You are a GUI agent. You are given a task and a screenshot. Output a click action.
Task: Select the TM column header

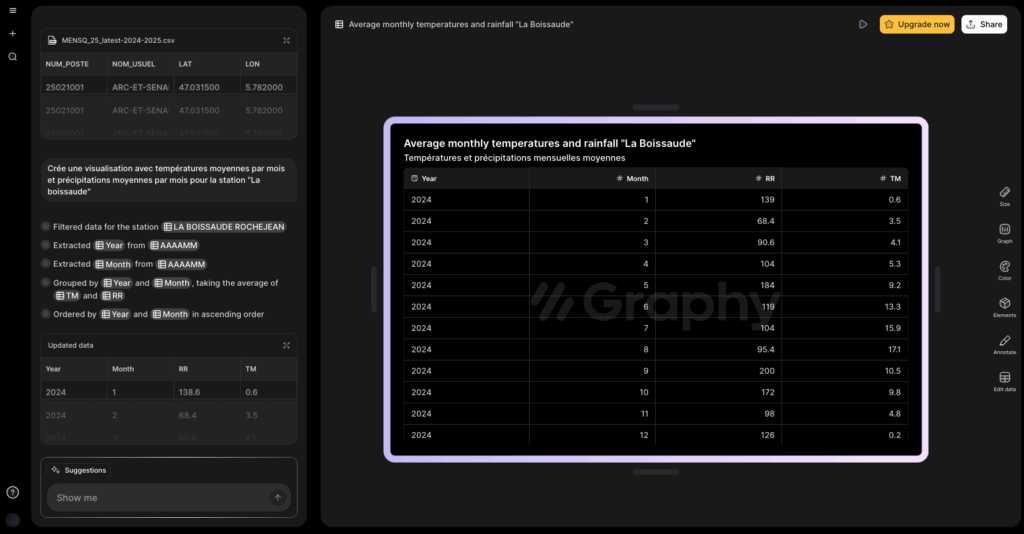844,178
